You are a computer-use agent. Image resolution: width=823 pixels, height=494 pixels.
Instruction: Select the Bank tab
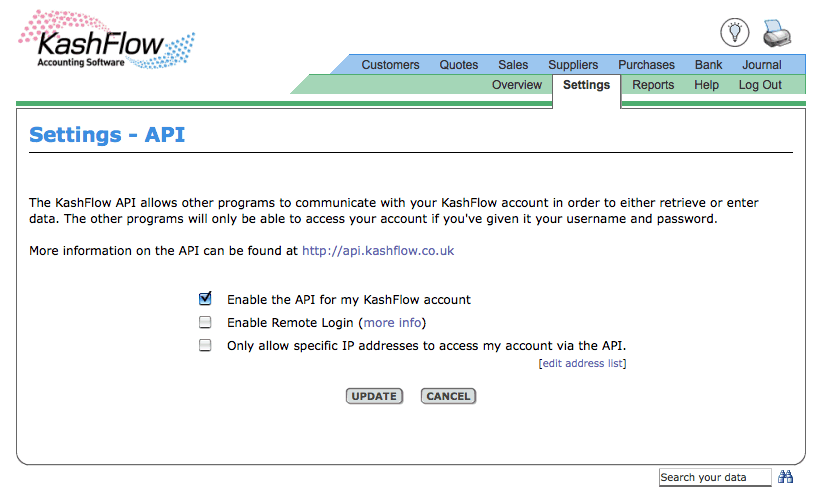[708, 65]
